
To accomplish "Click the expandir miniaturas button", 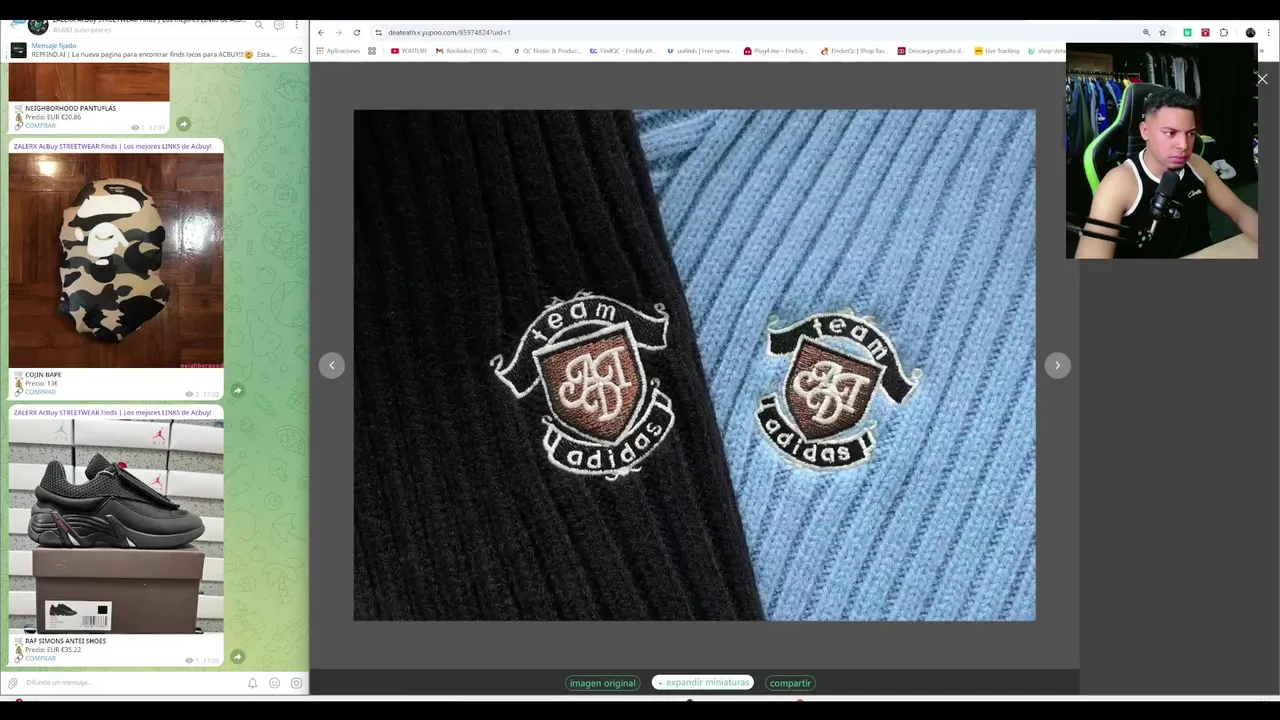I will [x=703, y=682].
